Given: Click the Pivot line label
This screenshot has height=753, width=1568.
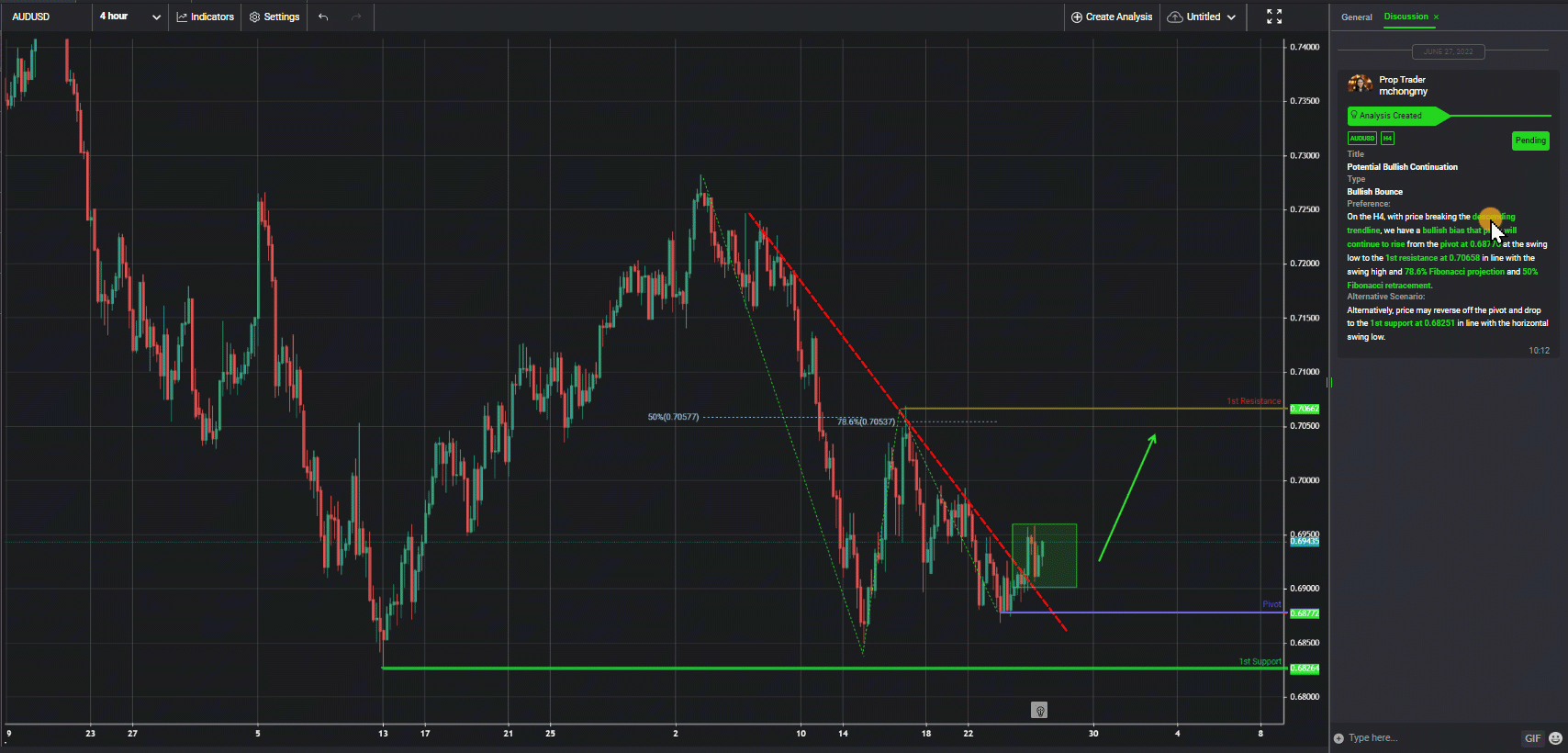Looking at the screenshot, I should [1271, 604].
